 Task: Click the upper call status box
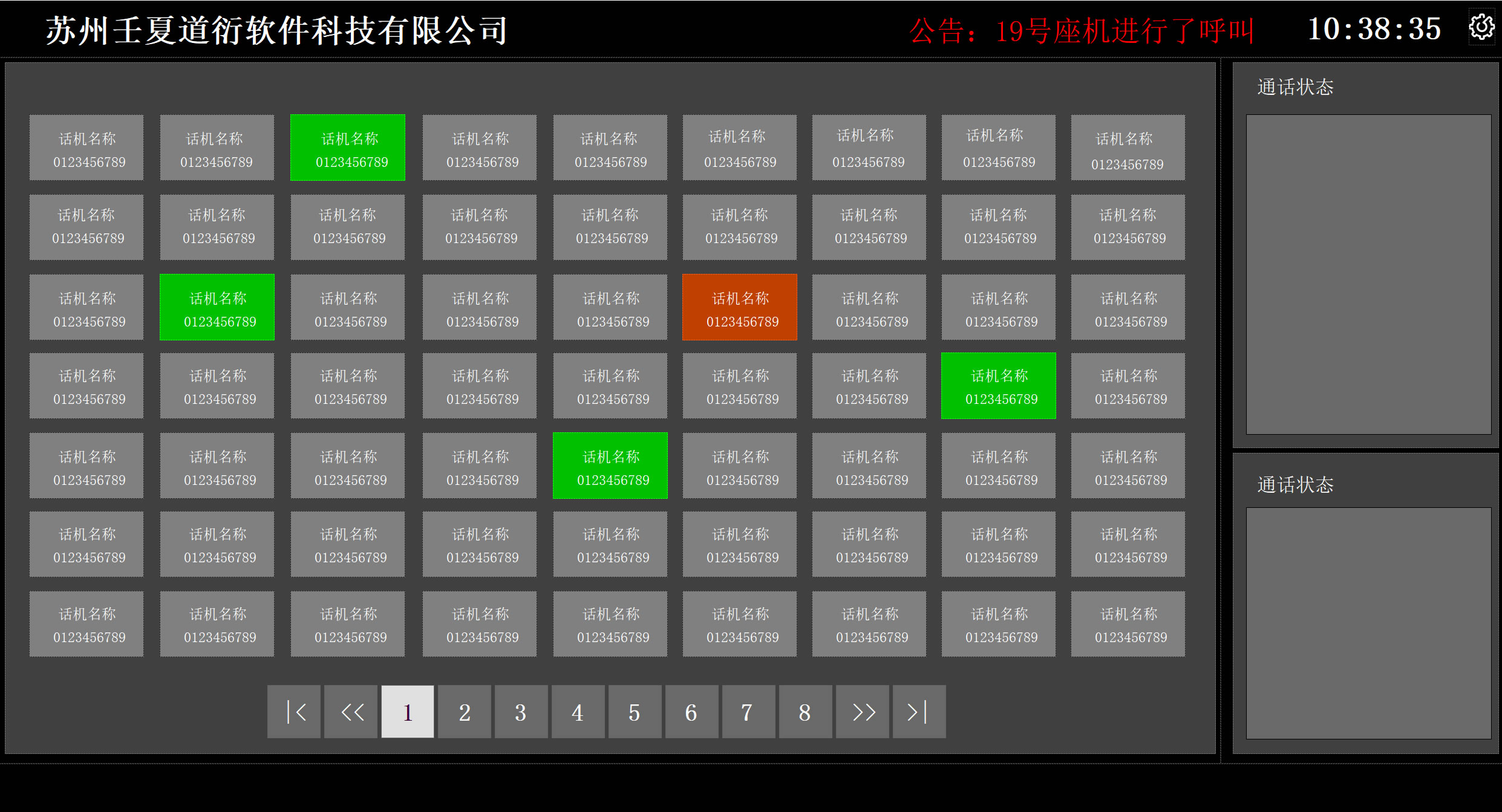pyautogui.click(x=1368, y=274)
